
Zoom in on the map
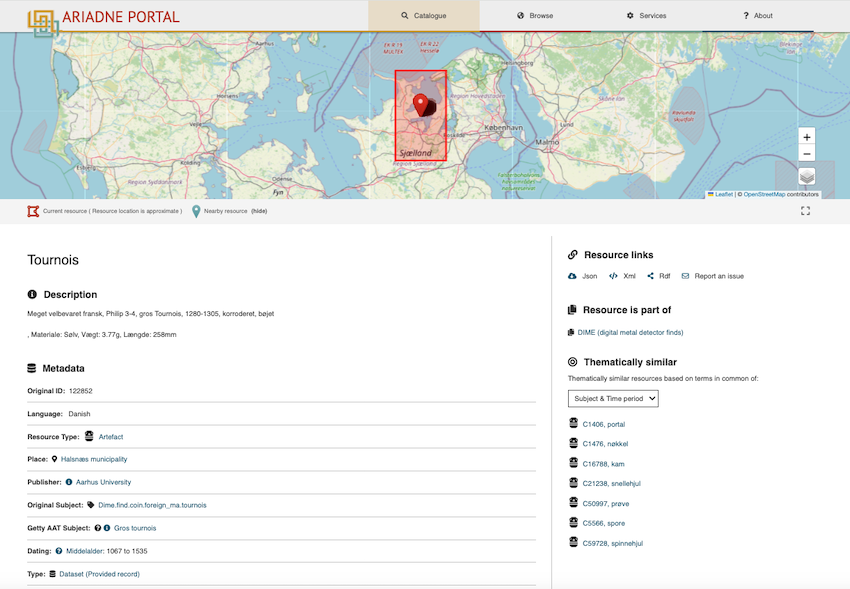807,137
